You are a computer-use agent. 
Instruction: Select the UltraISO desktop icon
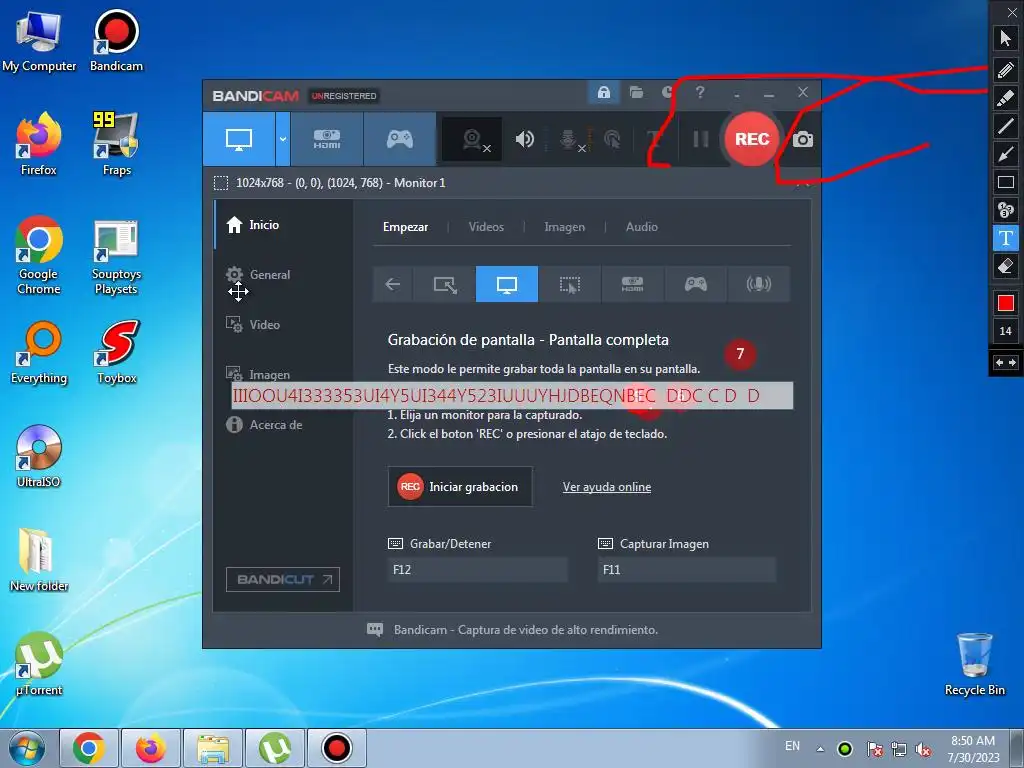click(39, 456)
